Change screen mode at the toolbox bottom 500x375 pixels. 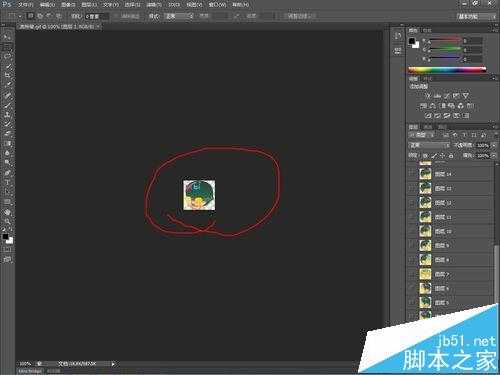[x=7, y=259]
